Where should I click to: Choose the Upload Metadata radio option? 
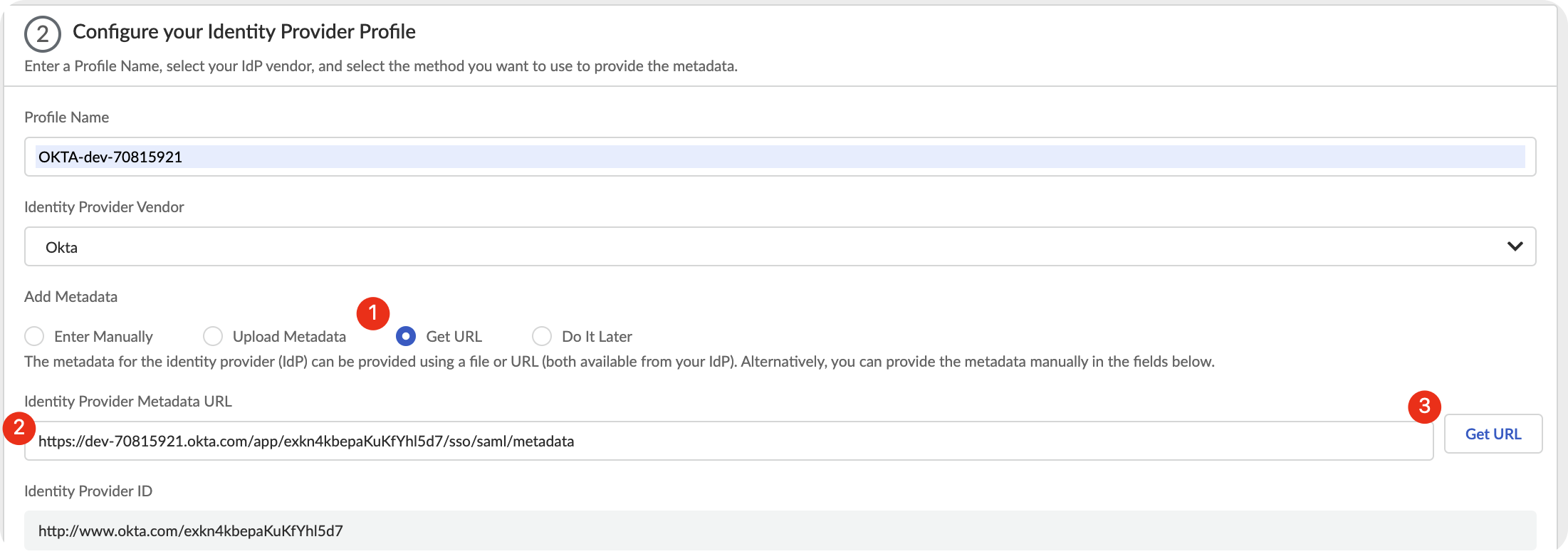coord(213,336)
